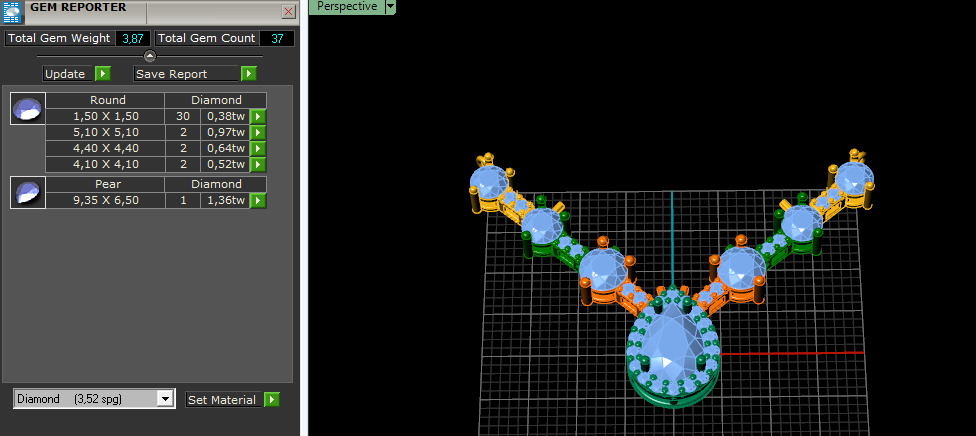Click the Diamond header in the Round table
The width and height of the screenshot is (976, 436).
pos(216,100)
